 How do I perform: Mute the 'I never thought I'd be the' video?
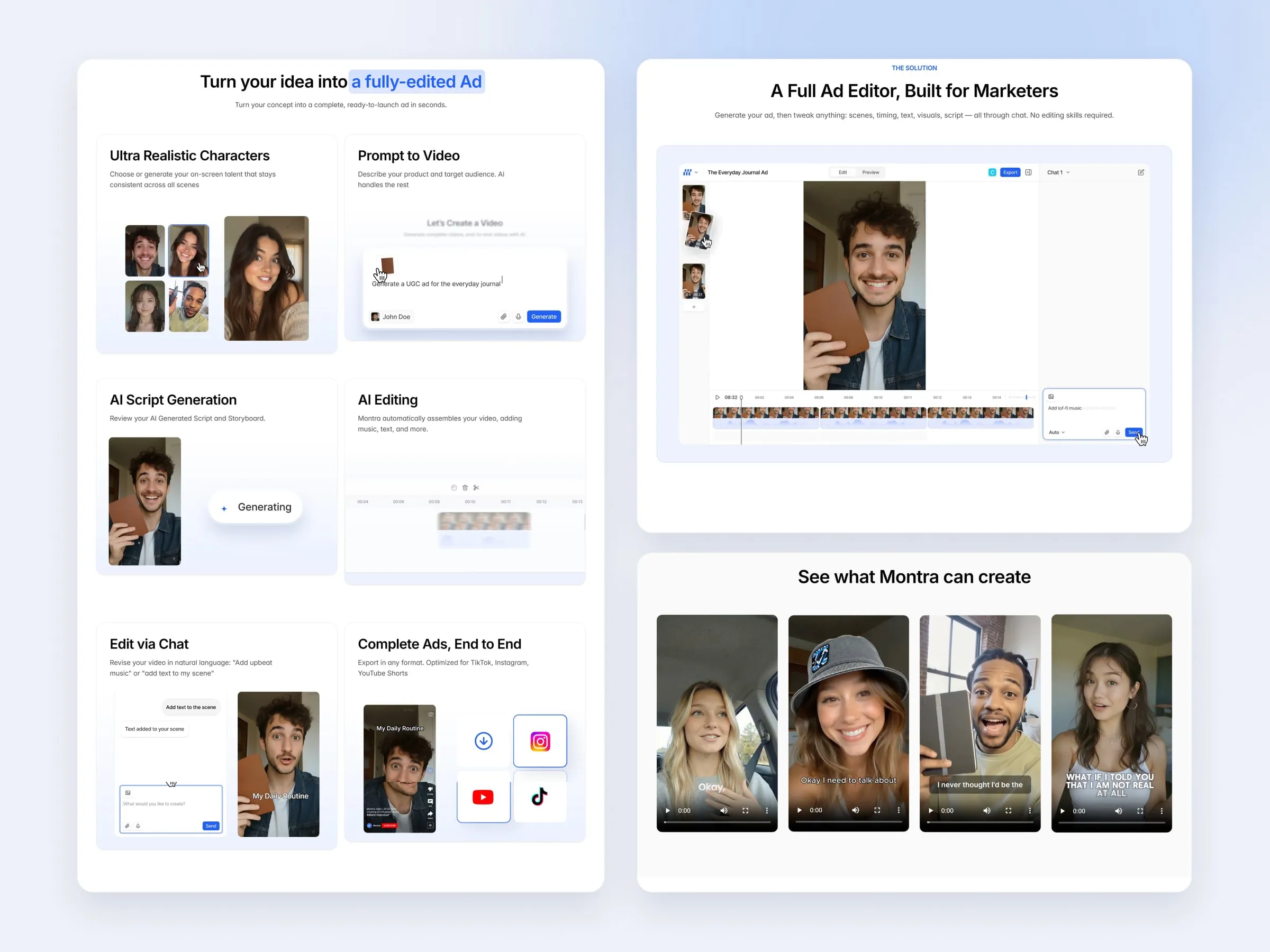[987, 811]
